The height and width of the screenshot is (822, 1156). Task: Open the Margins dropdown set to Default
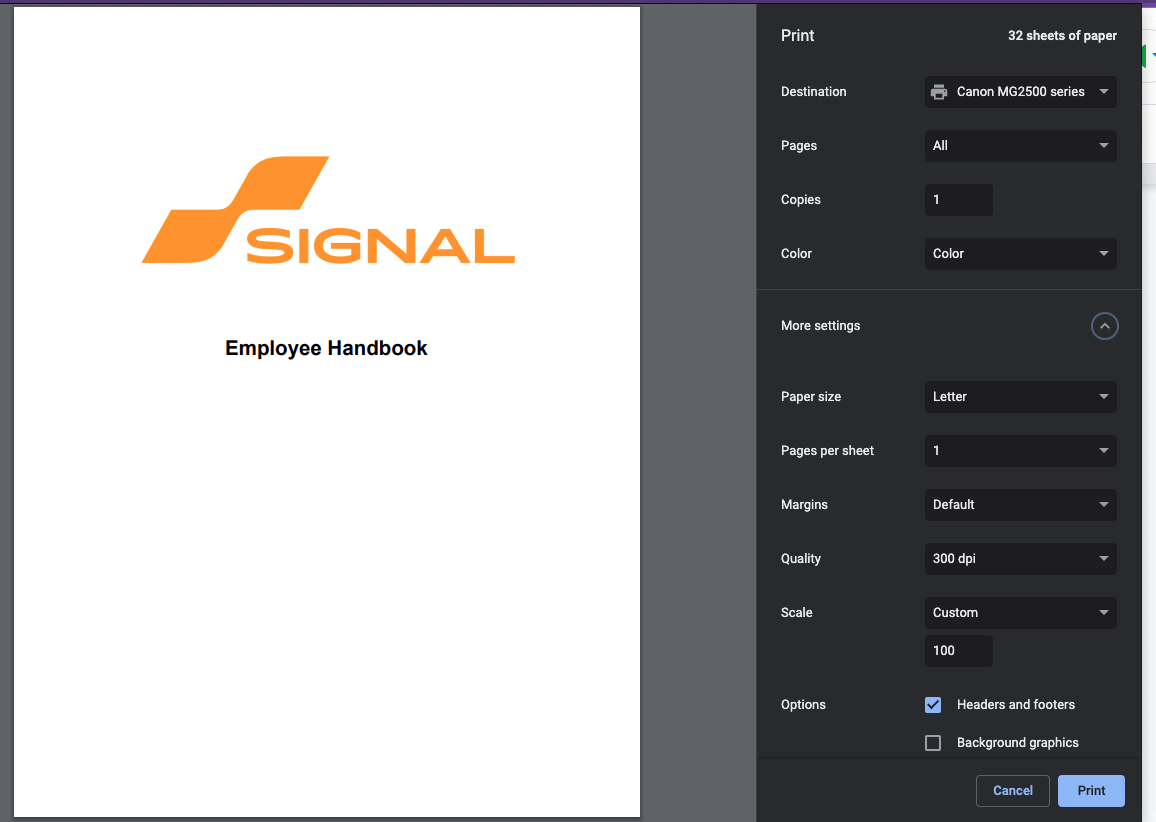[1020, 504]
